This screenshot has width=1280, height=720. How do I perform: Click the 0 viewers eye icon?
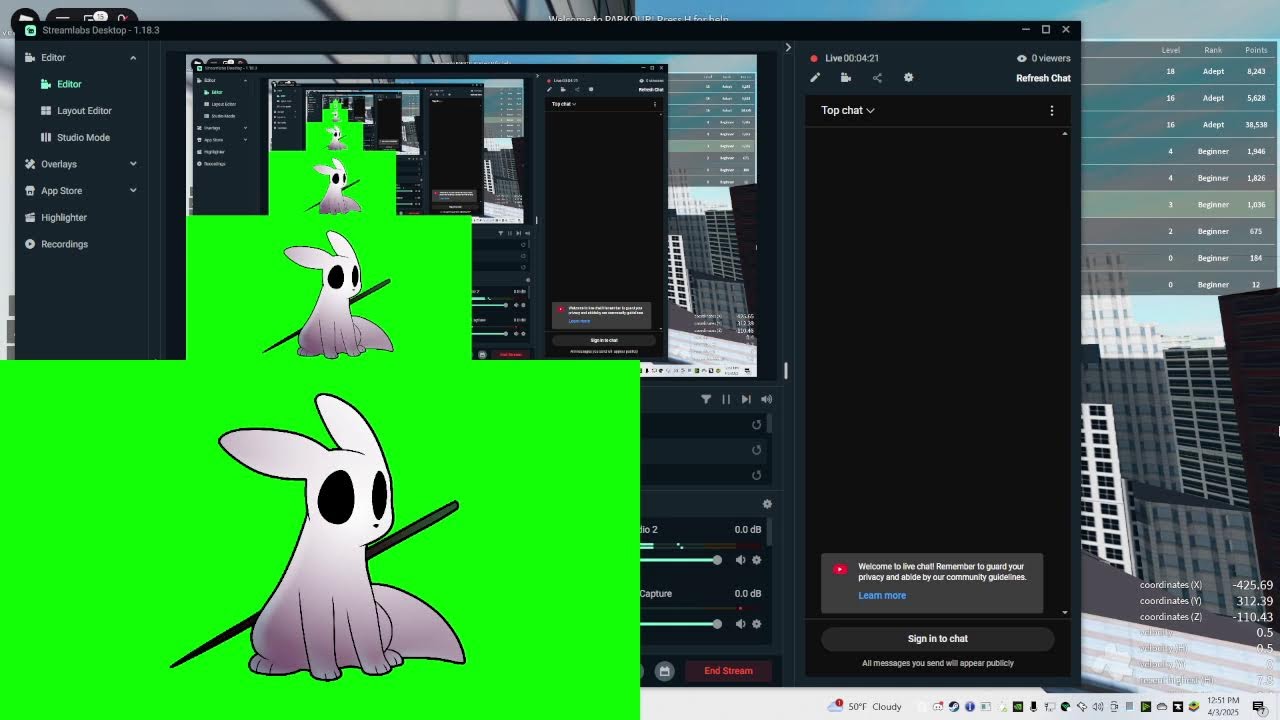[1021, 58]
